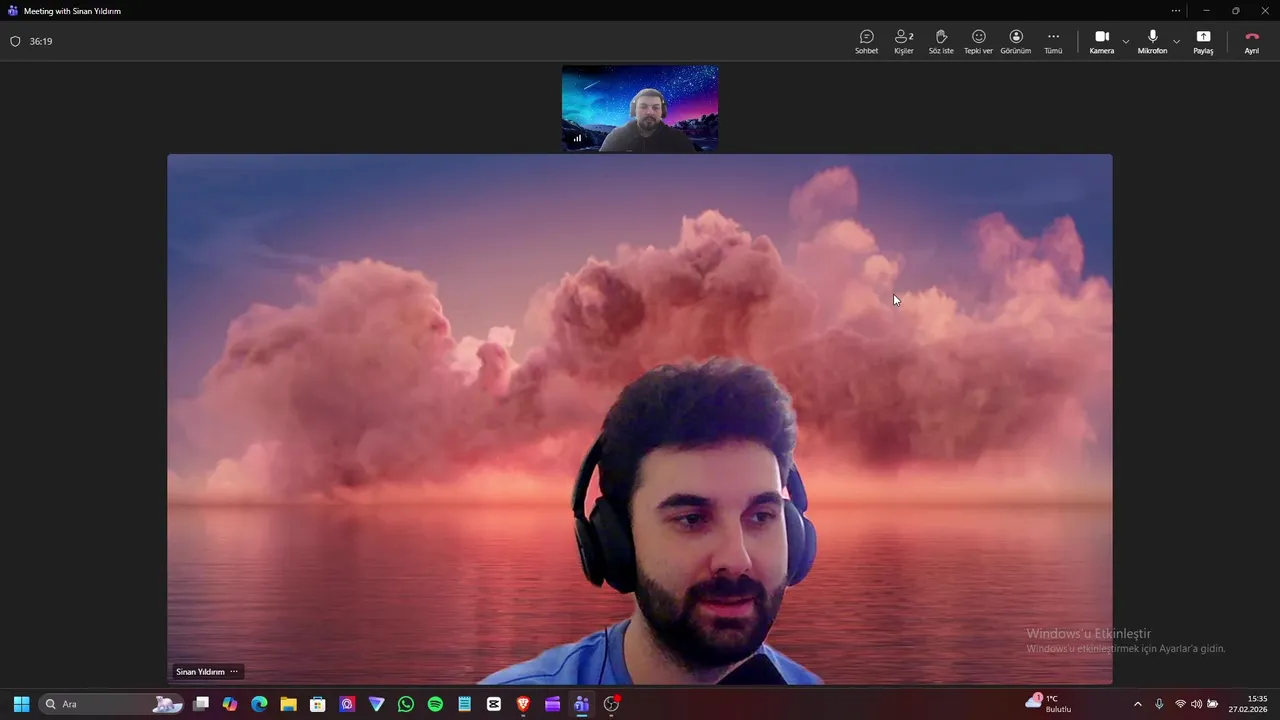Click the 36:19 meeting timer
Viewport: 1280px width, 720px height.
(41, 42)
